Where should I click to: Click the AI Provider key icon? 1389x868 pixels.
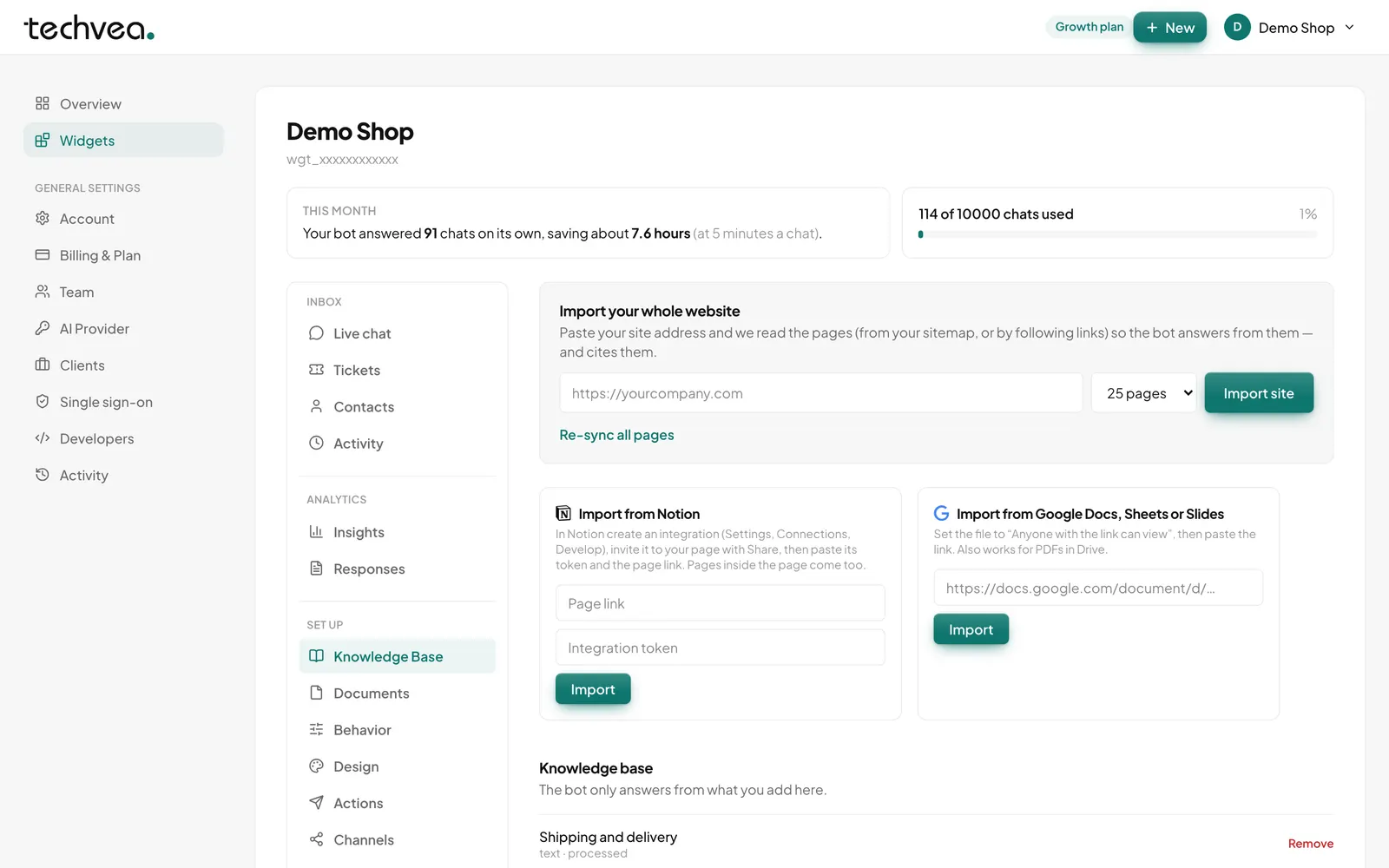(x=42, y=328)
